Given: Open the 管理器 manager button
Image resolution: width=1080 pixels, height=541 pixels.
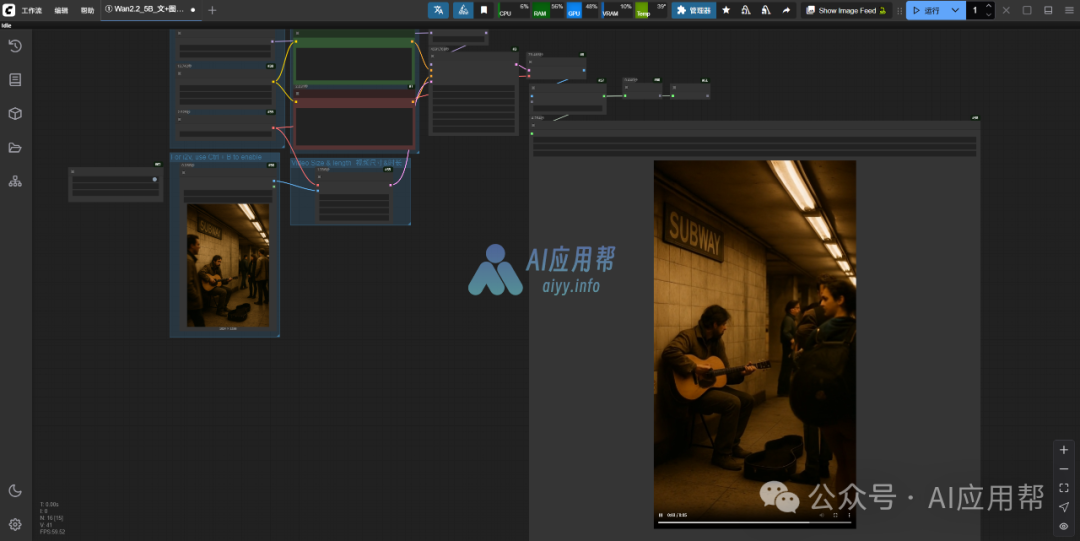Looking at the screenshot, I should tap(694, 10).
